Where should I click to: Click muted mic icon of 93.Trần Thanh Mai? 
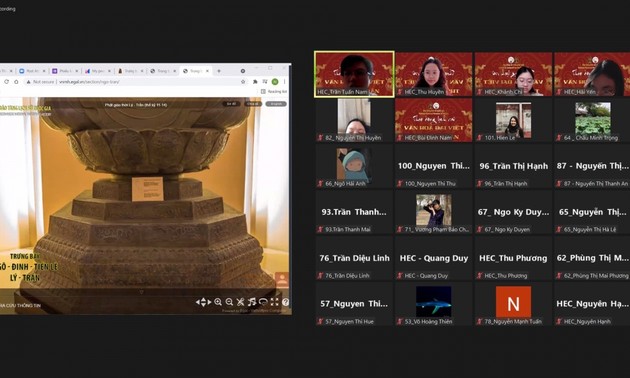(320, 230)
